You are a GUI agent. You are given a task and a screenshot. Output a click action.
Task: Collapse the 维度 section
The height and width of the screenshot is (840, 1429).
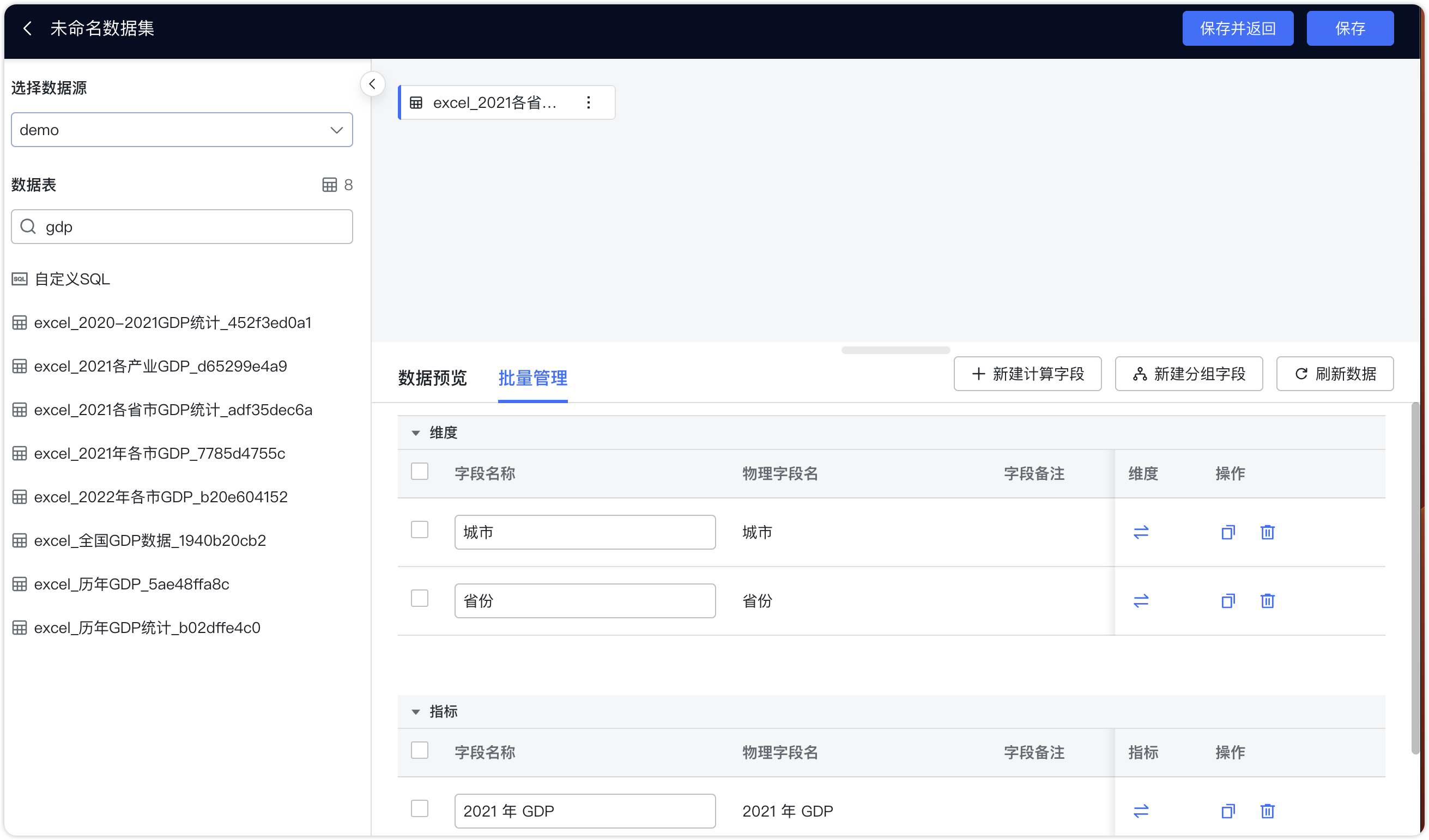(x=416, y=433)
